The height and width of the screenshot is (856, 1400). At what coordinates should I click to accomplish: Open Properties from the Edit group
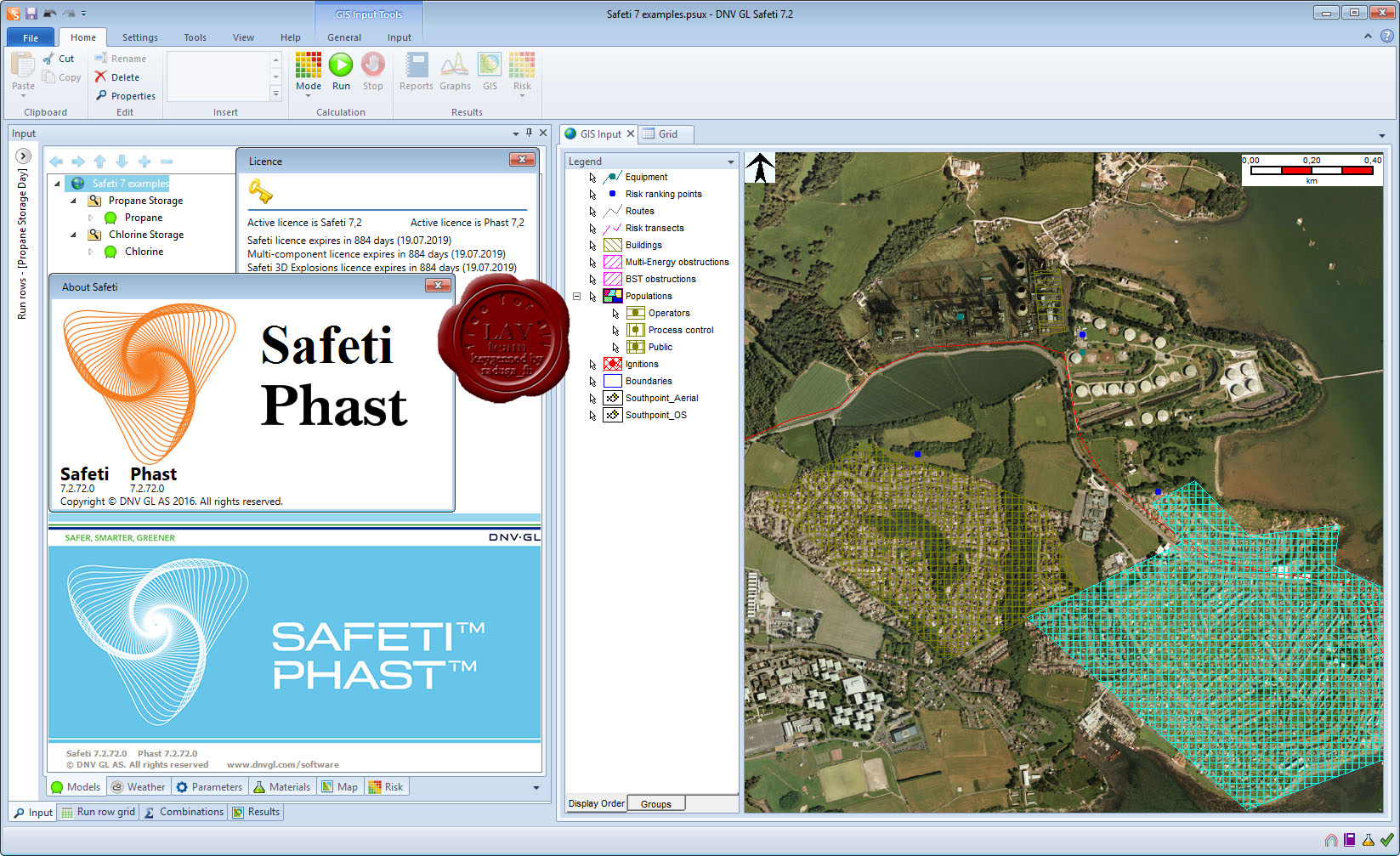pyautogui.click(x=125, y=96)
